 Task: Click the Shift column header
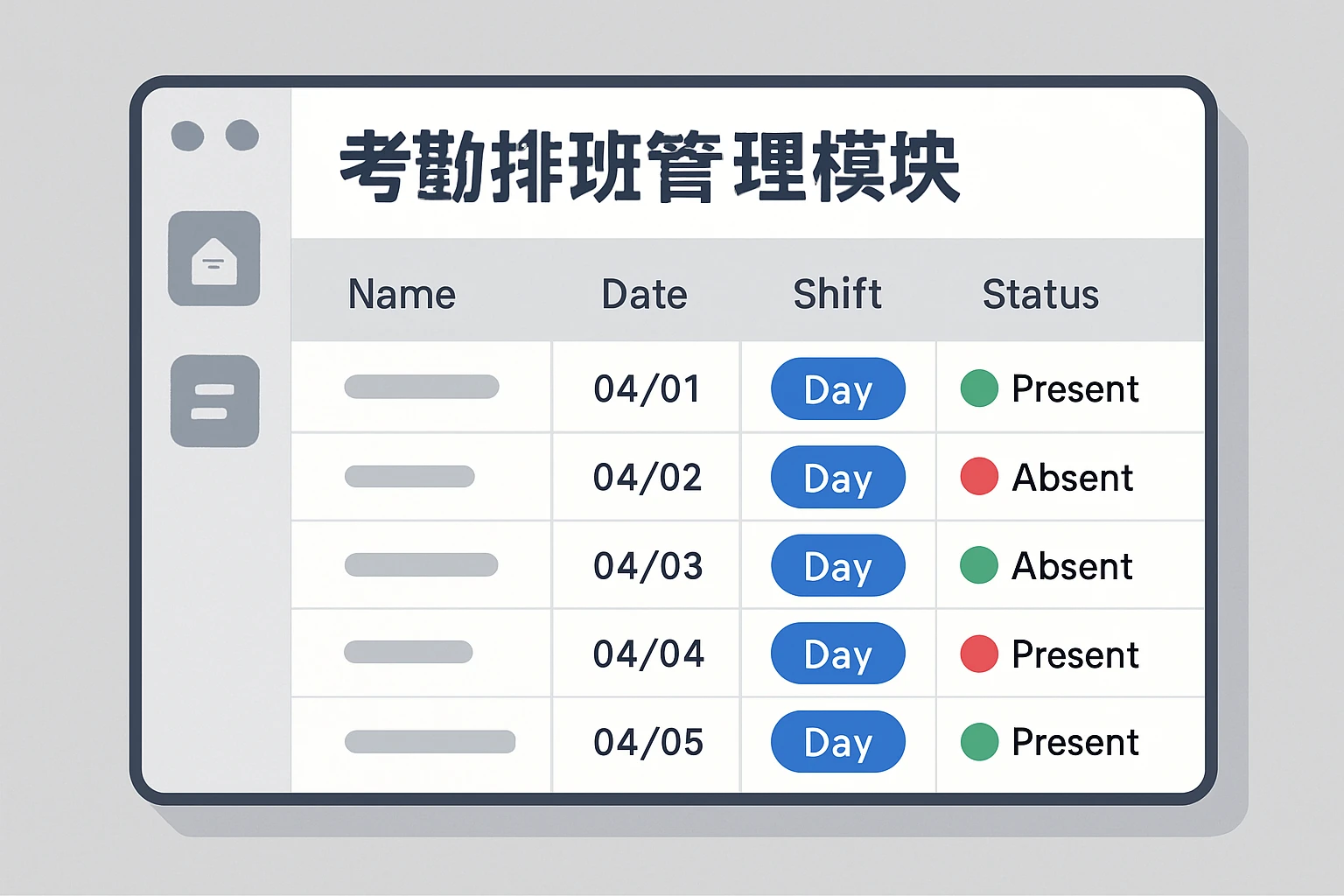click(x=837, y=294)
